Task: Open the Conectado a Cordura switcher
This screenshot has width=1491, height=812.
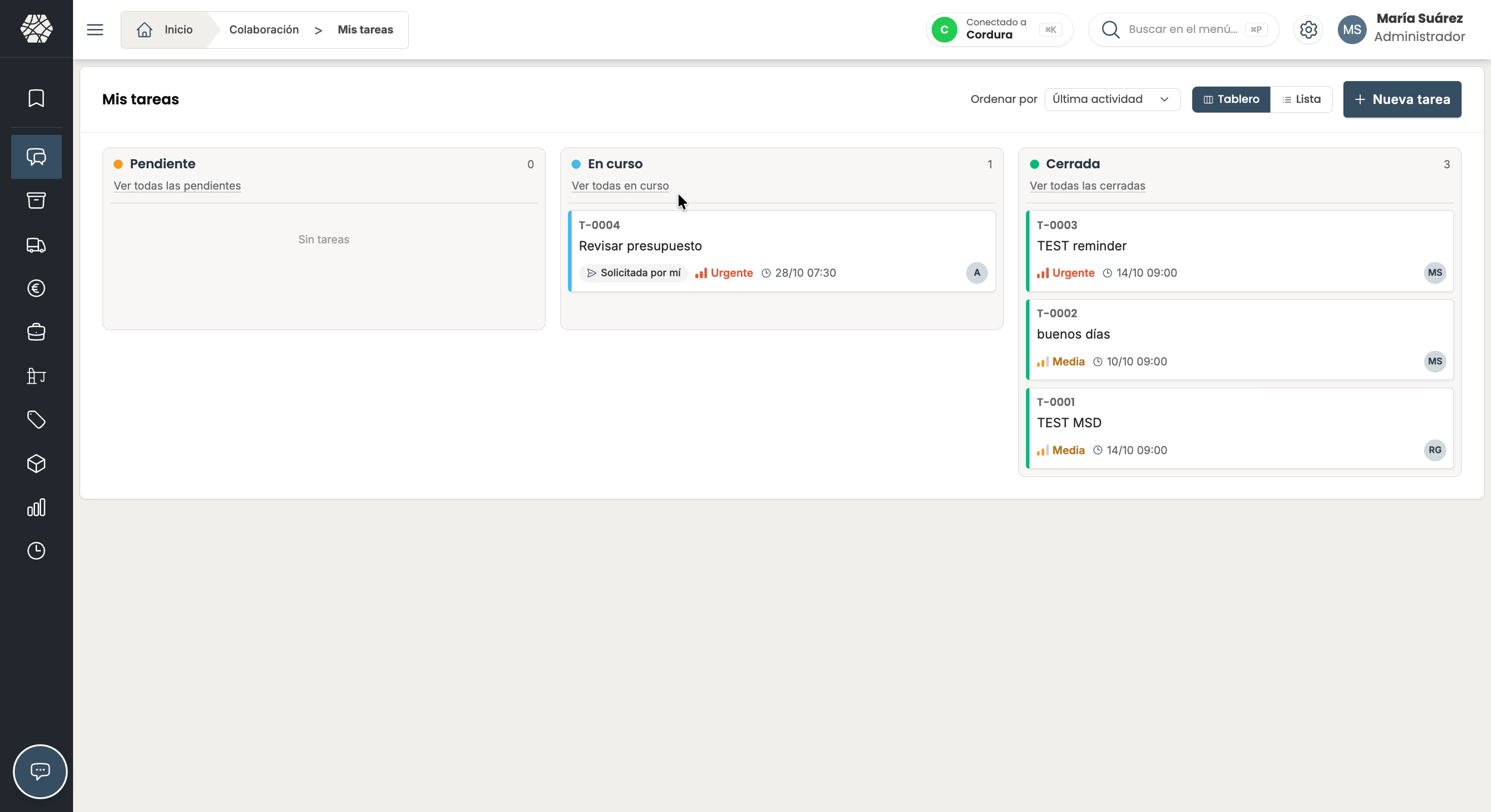Action: coord(999,29)
